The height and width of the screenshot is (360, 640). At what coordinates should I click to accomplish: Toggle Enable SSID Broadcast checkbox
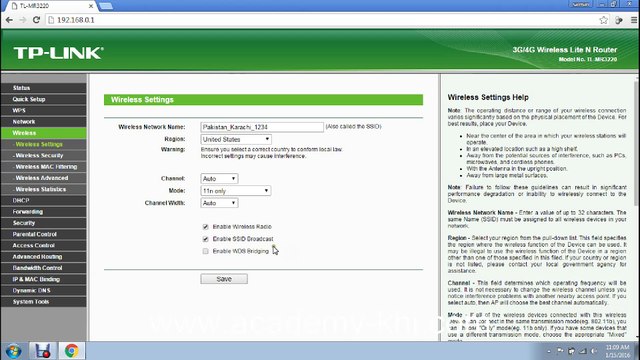click(x=205, y=239)
